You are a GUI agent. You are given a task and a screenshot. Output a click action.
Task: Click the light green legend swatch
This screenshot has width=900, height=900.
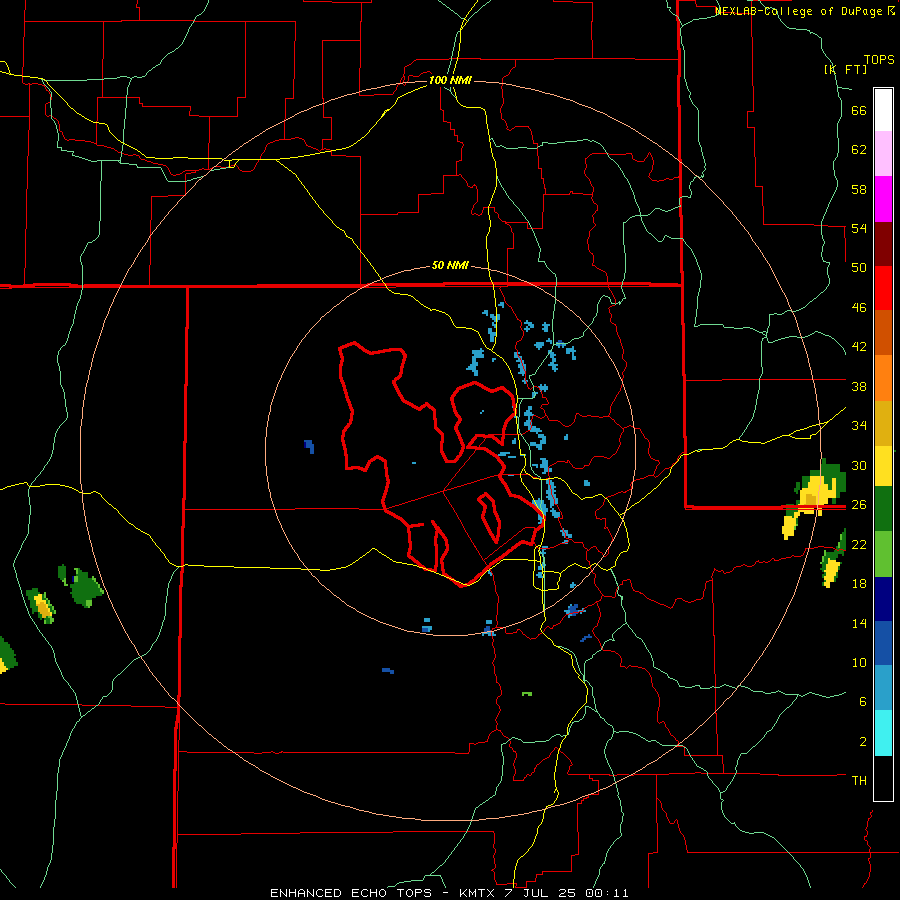click(883, 554)
